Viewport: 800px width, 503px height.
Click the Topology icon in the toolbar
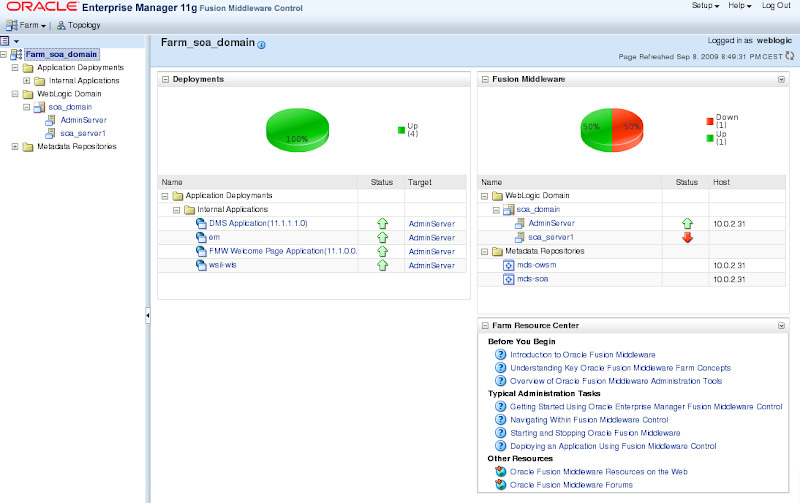click(x=62, y=24)
